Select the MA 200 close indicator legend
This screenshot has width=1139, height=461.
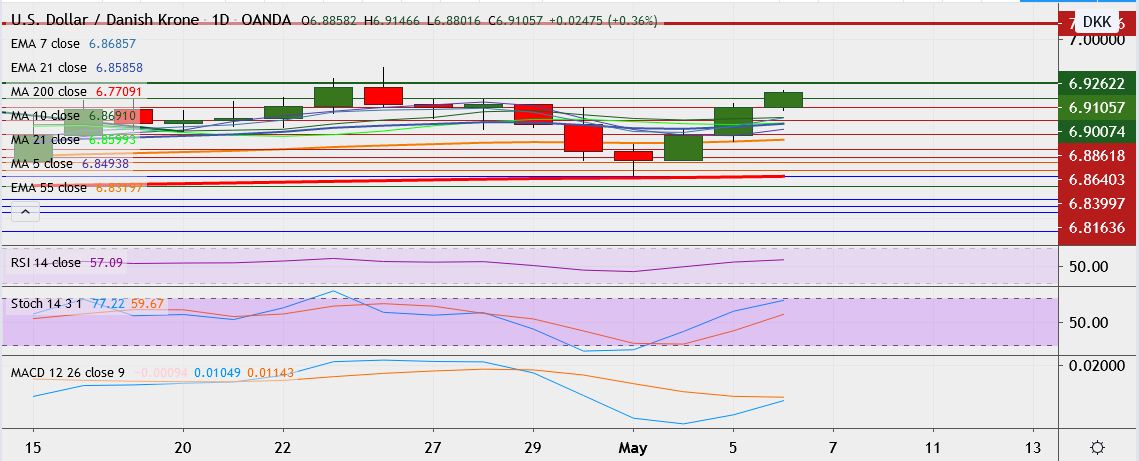[49, 92]
